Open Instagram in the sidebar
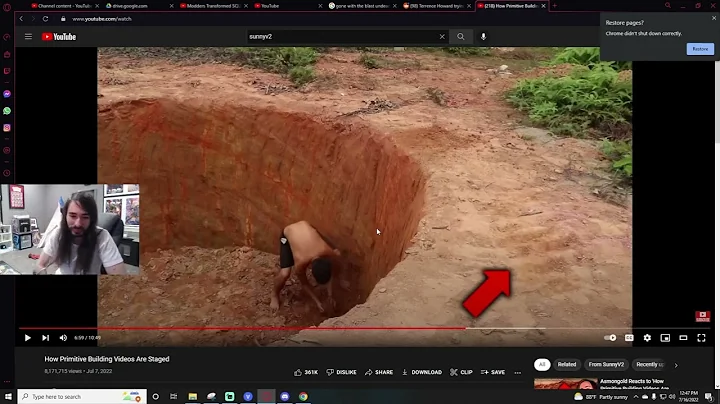720x404 pixels. [x=7, y=128]
